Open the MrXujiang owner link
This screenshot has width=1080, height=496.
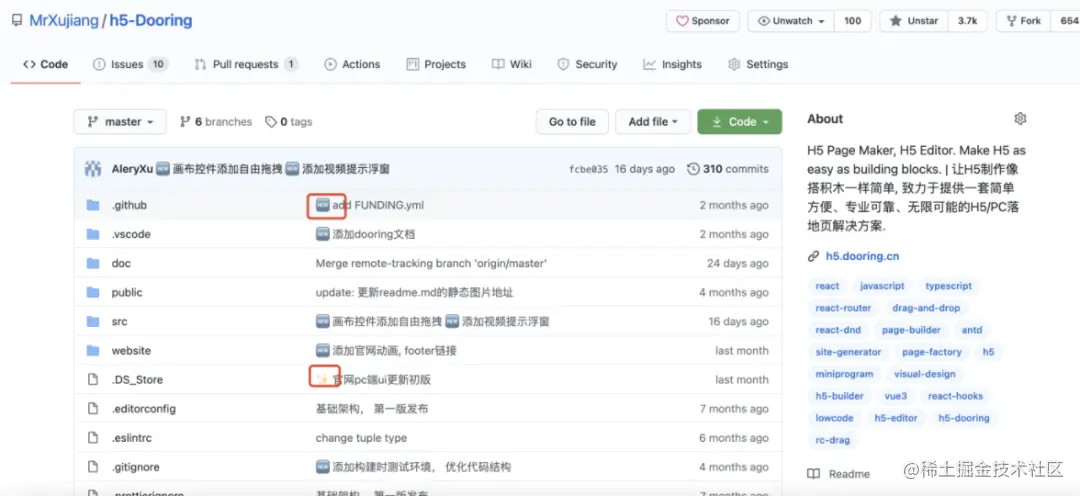click(63, 21)
